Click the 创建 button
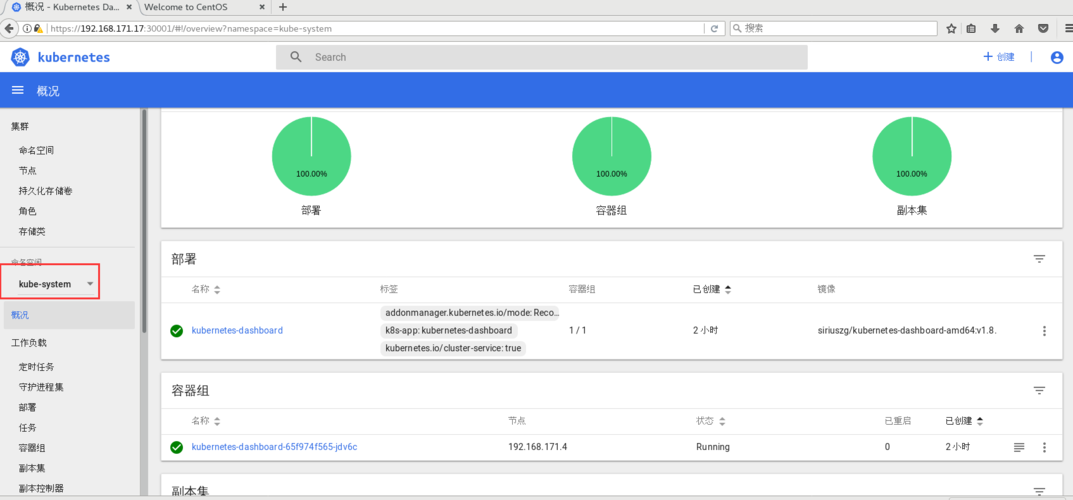 998,57
